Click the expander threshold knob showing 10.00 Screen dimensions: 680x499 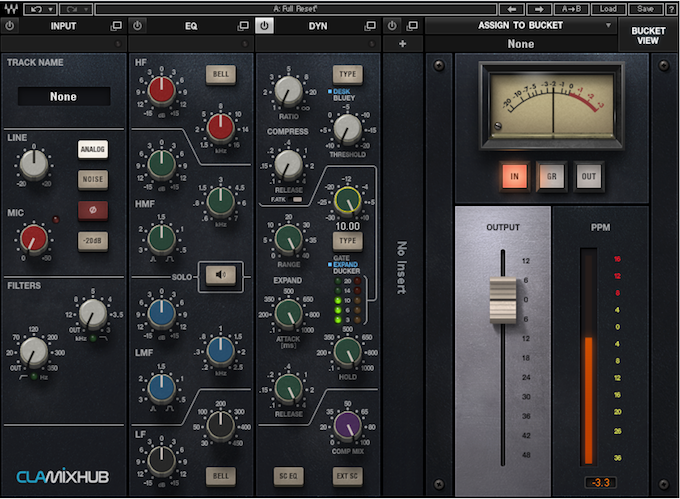click(x=348, y=201)
